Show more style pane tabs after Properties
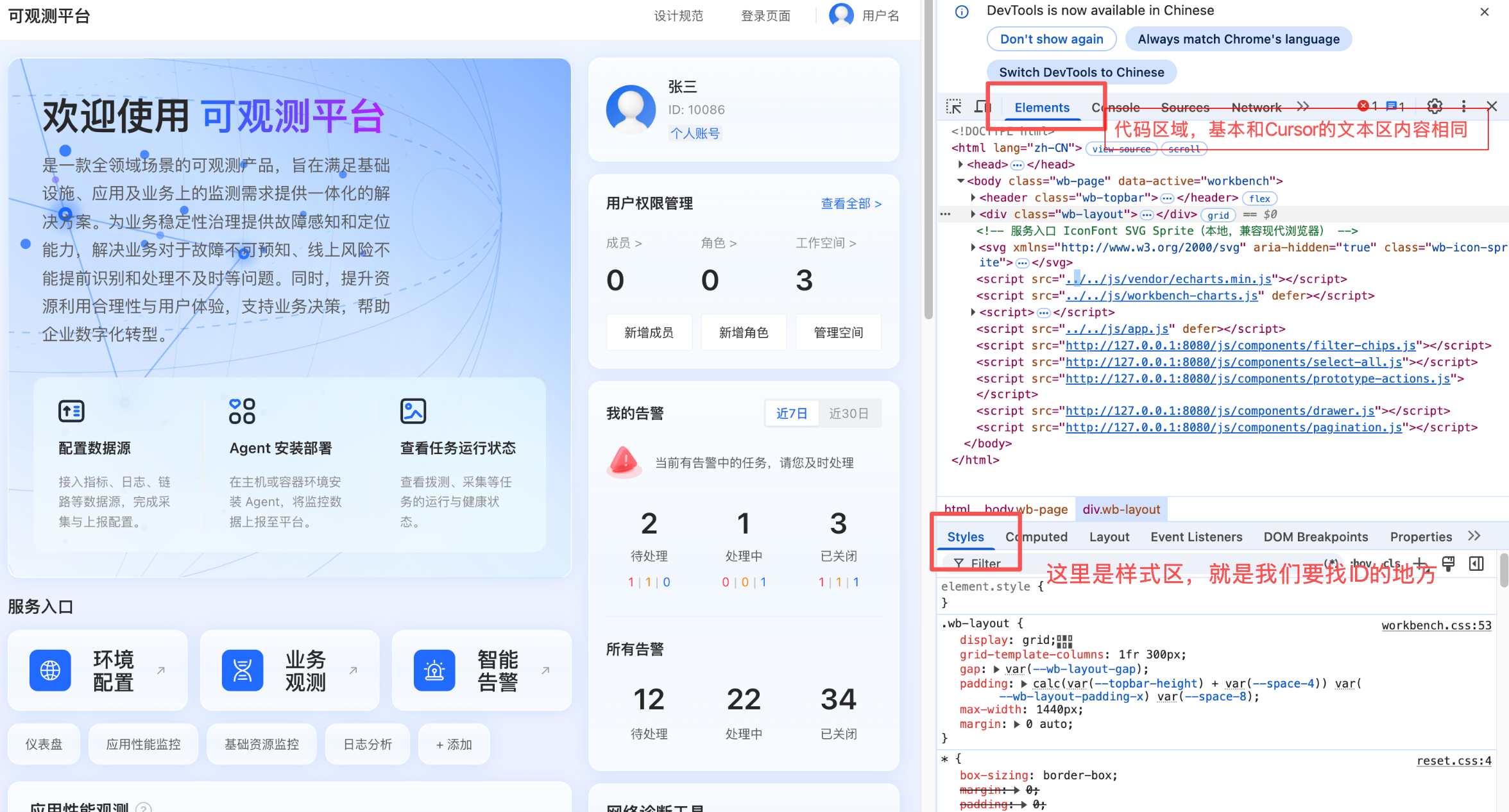Screen dimensions: 1509x812 point(1474,536)
